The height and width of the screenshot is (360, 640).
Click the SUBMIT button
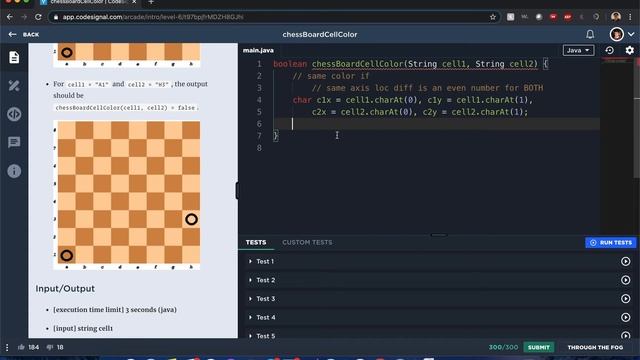538,347
